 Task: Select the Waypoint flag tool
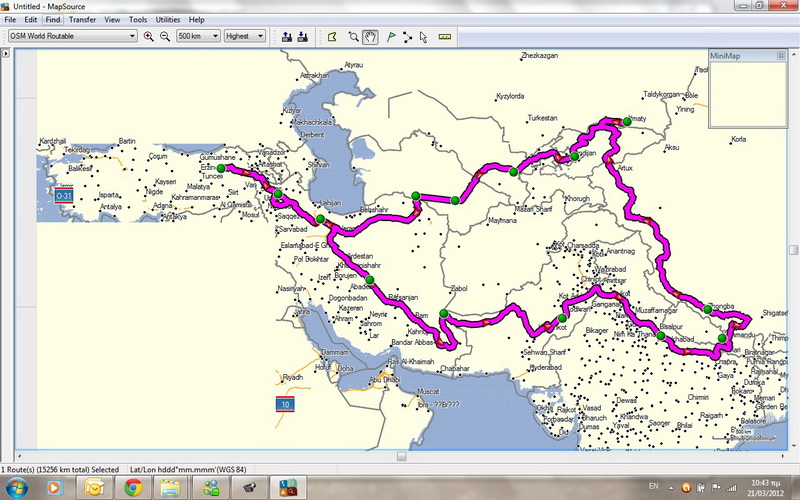(390, 36)
